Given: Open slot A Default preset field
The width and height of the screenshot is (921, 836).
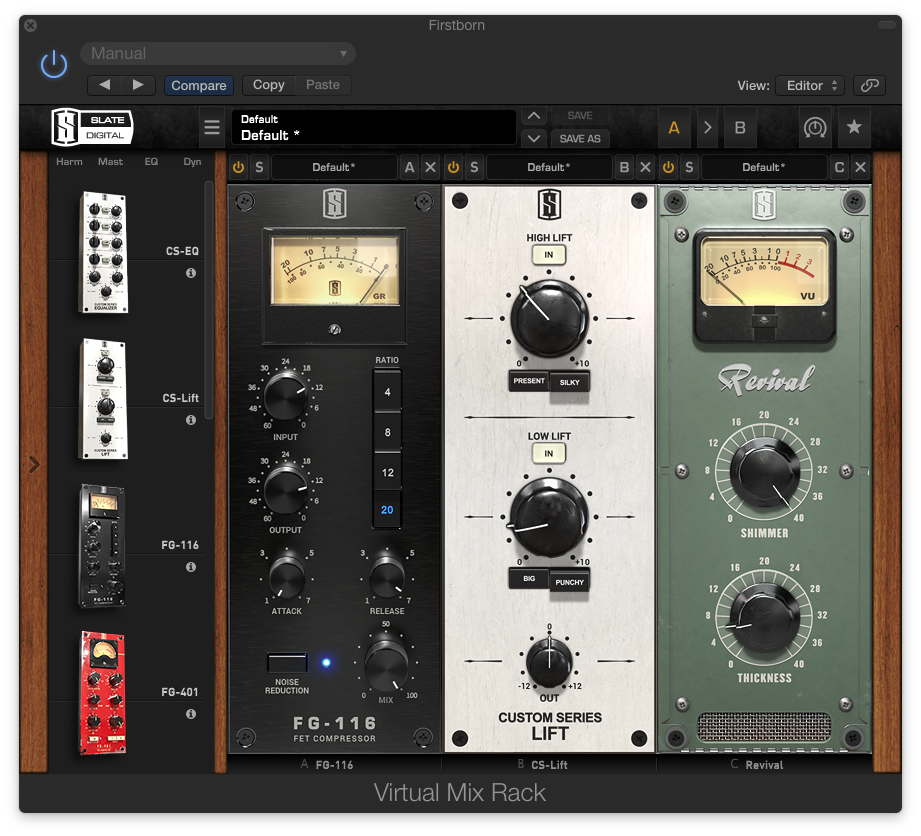Looking at the screenshot, I should click(334, 167).
